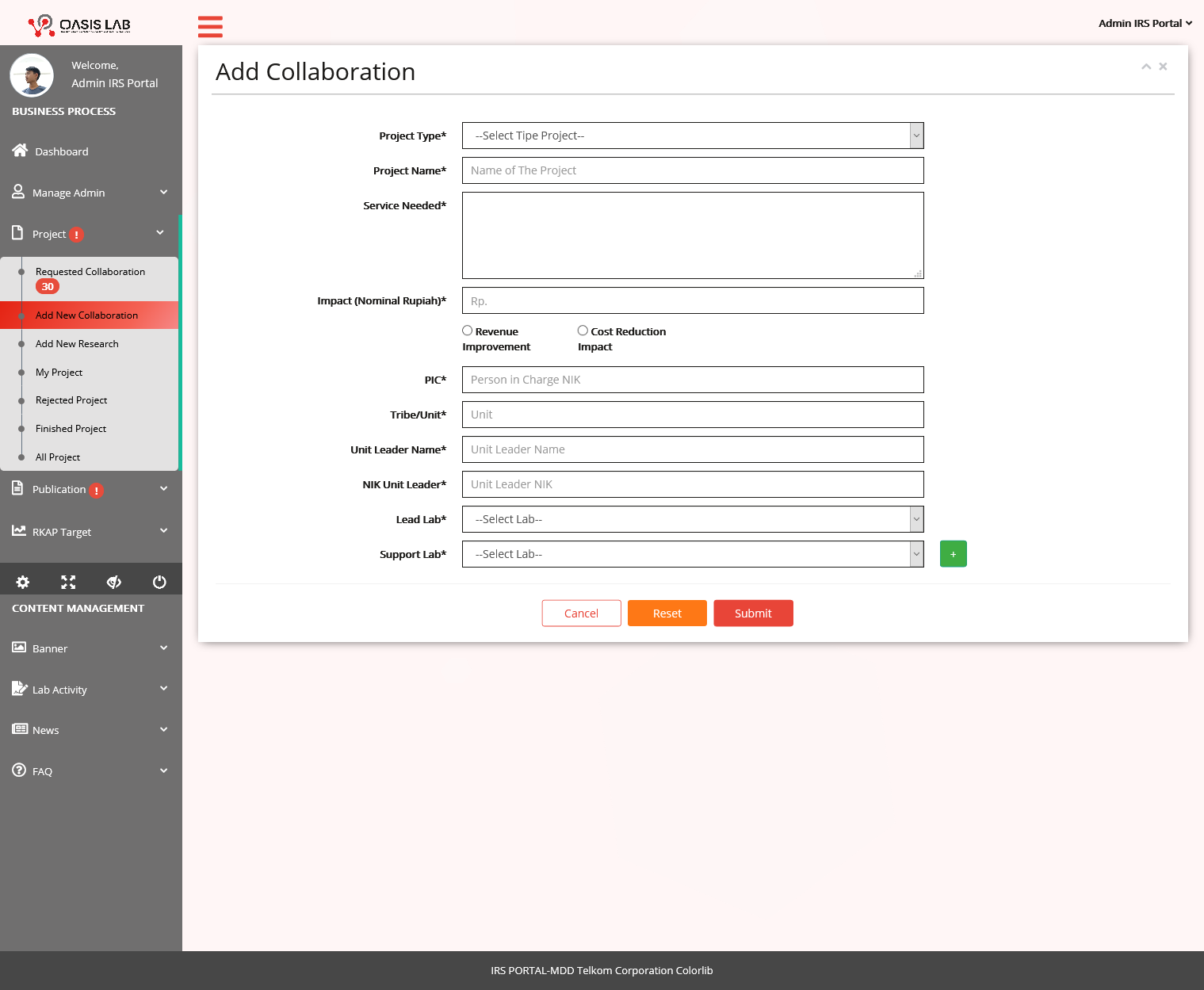Open the Project Type dropdown
This screenshot has height=990, width=1204.
pyautogui.click(x=693, y=136)
